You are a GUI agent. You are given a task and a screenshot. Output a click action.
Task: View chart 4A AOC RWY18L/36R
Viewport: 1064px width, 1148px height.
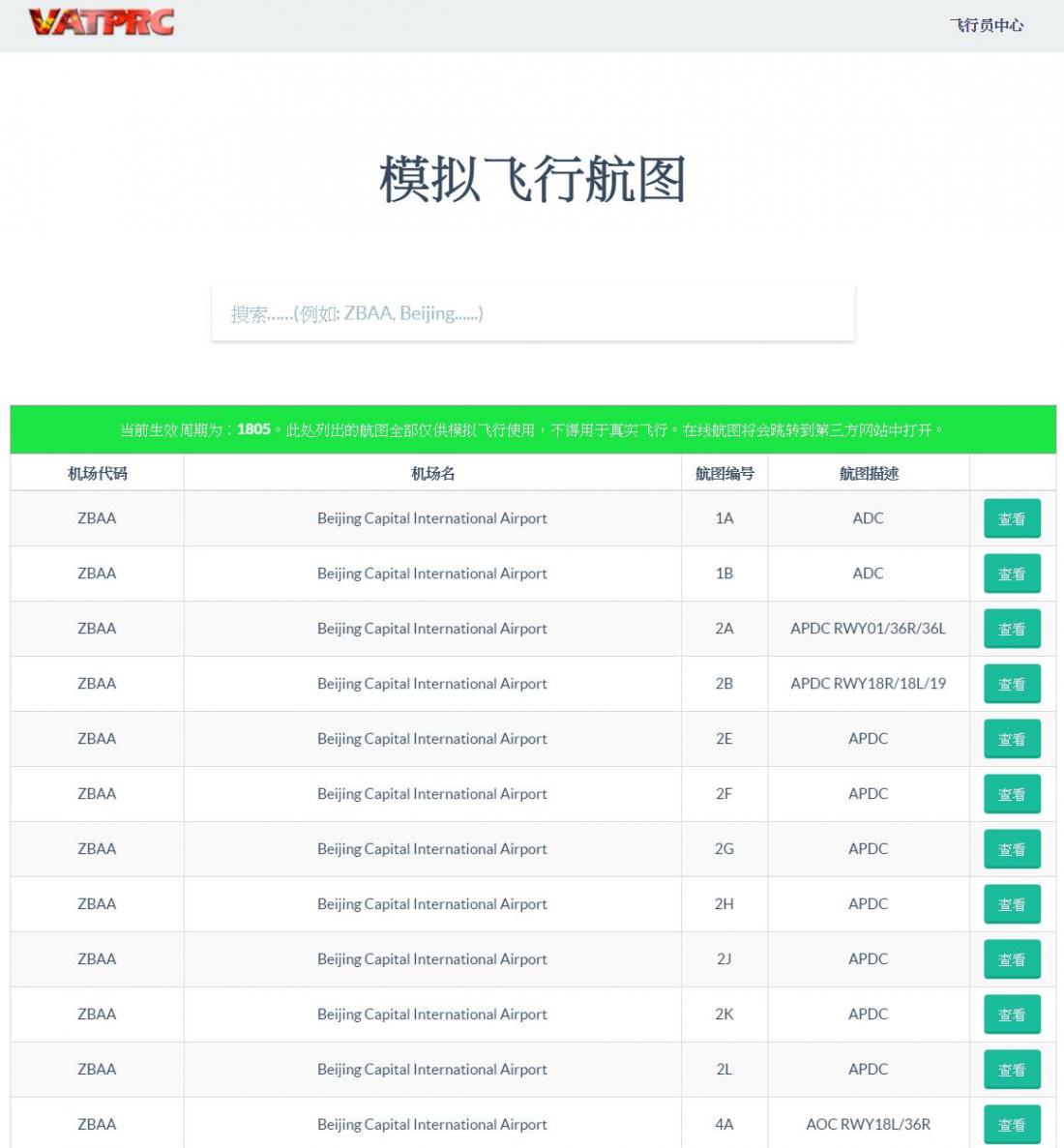click(x=1012, y=1125)
